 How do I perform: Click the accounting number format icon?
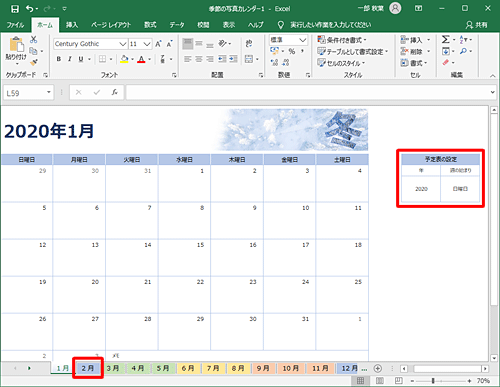click(x=274, y=51)
